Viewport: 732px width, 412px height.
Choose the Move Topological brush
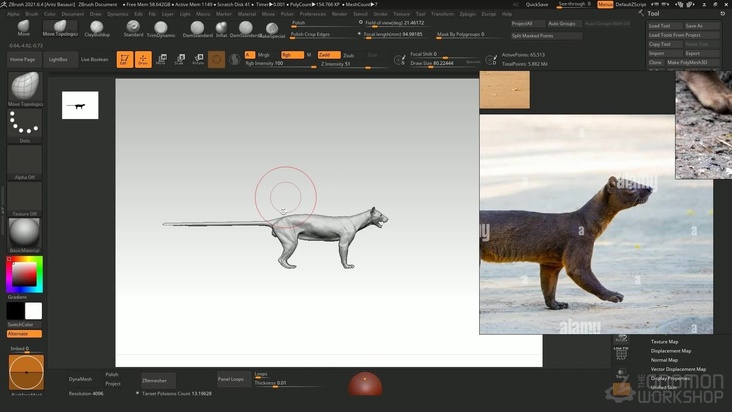point(59,27)
